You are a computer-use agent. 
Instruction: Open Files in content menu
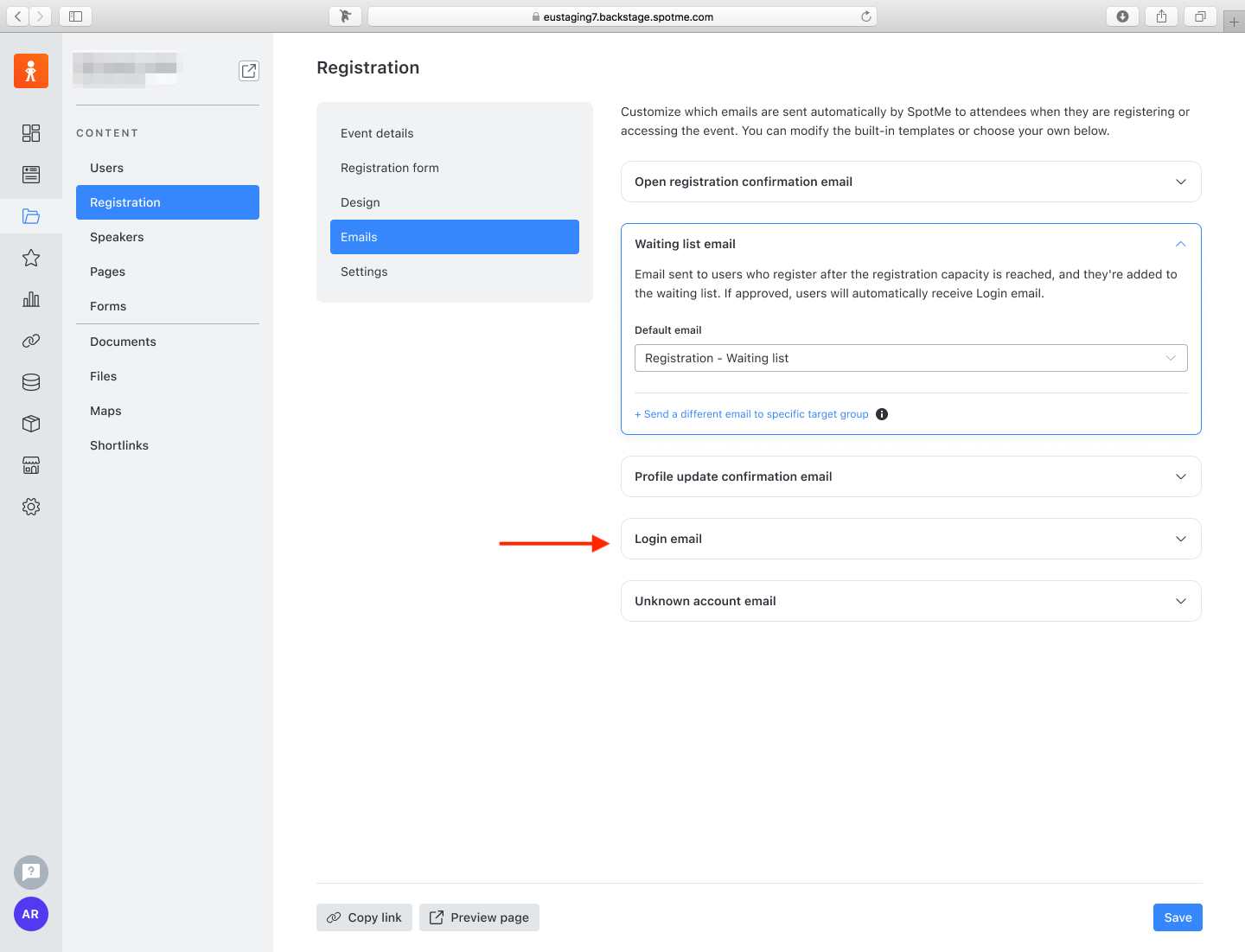point(168,376)
